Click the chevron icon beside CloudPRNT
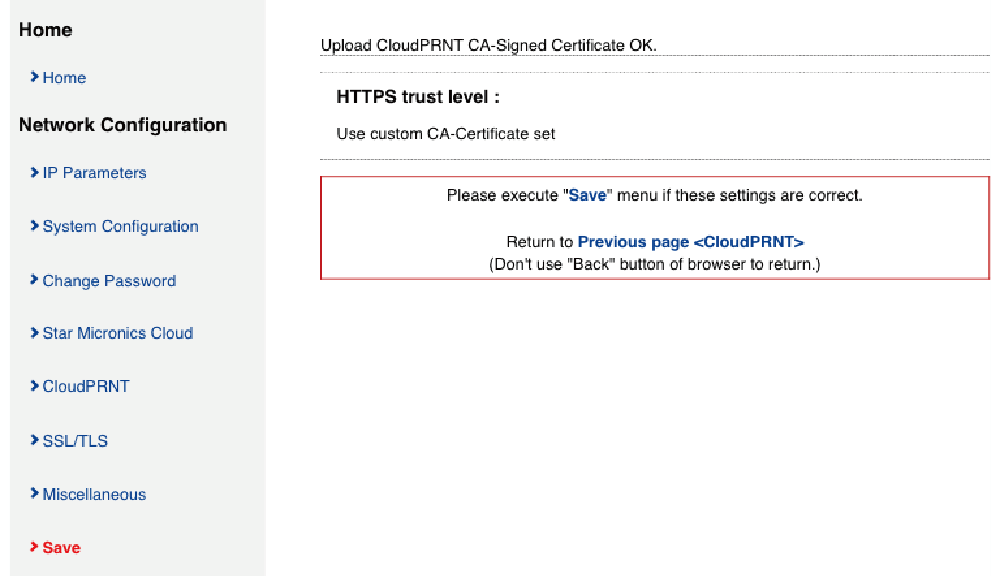1000x576 pixels. coord(34,386)
